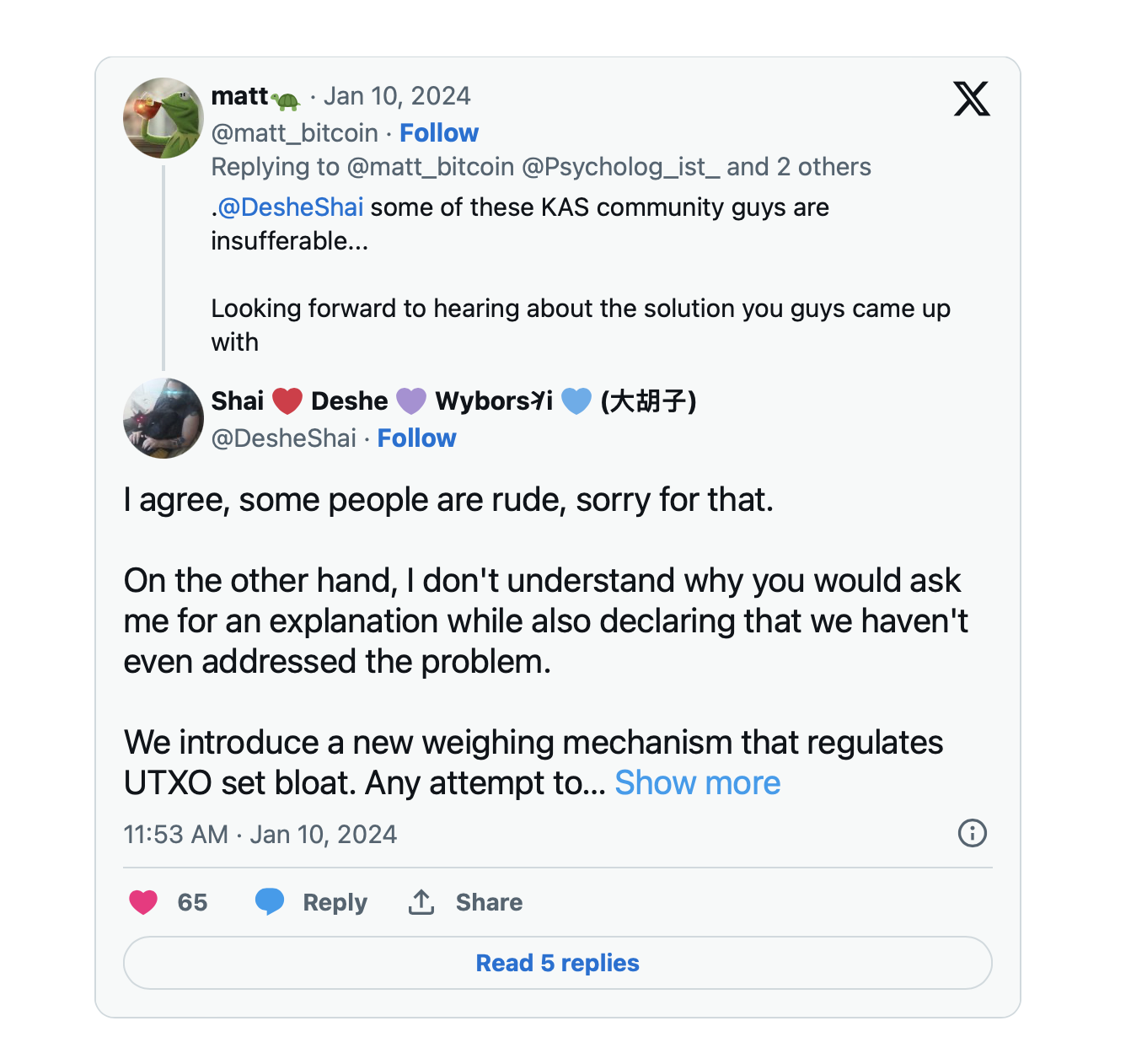This screenshot has width=1131, height=1064.
Task: Click the X logo icon
Action: (971, 99)
